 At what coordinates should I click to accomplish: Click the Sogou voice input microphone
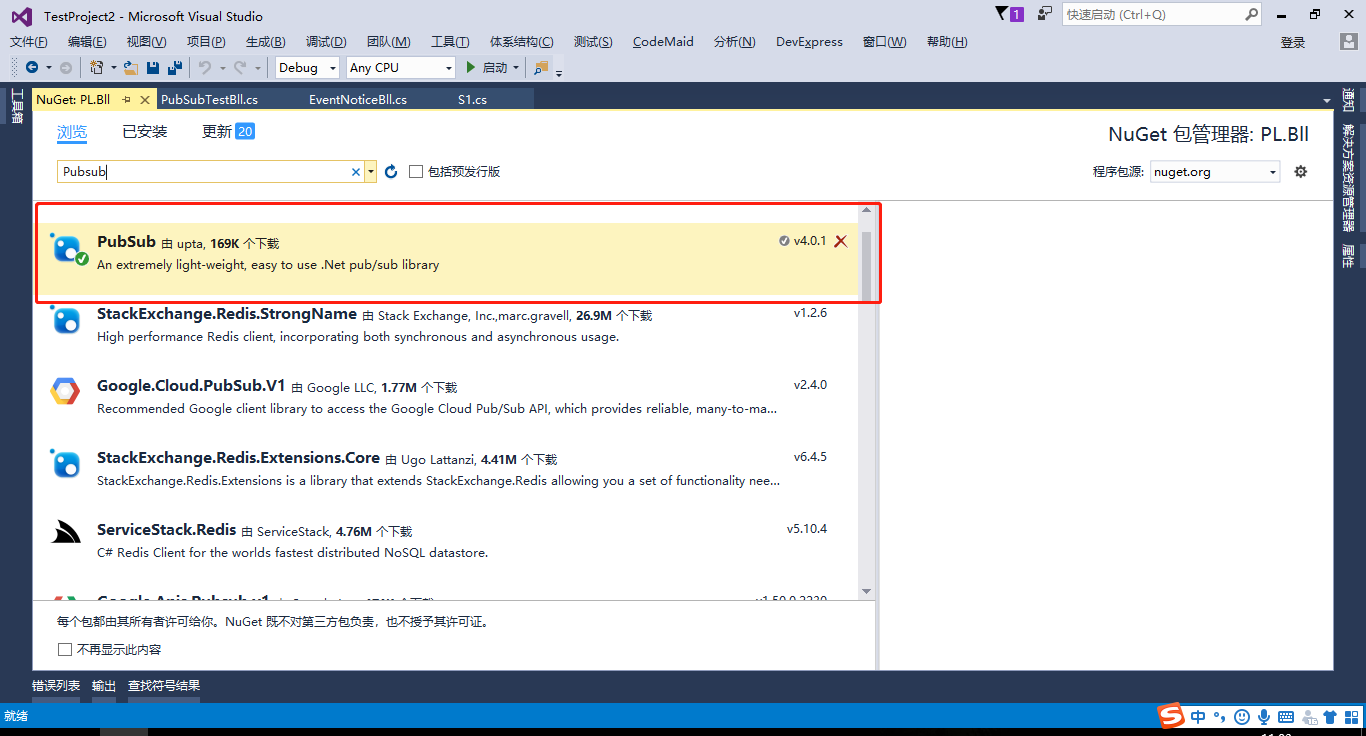pyautogui.click(x=1264, y=716)
